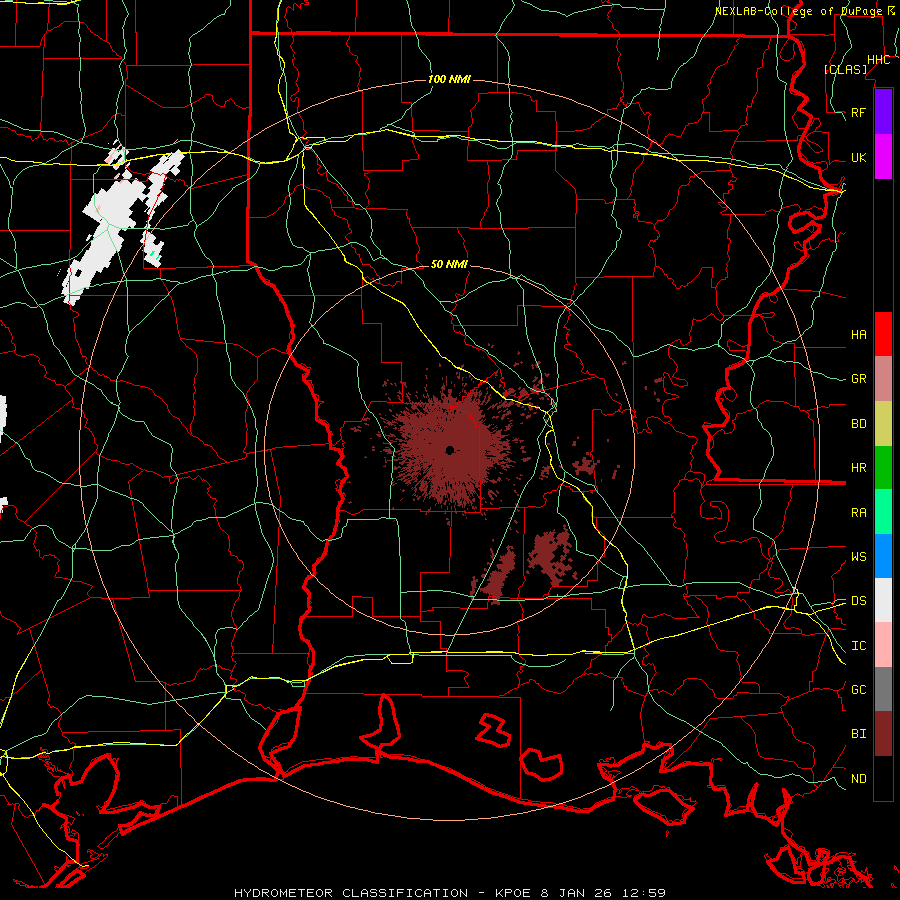Select the GR salmon color swatch

coord(883,379)
